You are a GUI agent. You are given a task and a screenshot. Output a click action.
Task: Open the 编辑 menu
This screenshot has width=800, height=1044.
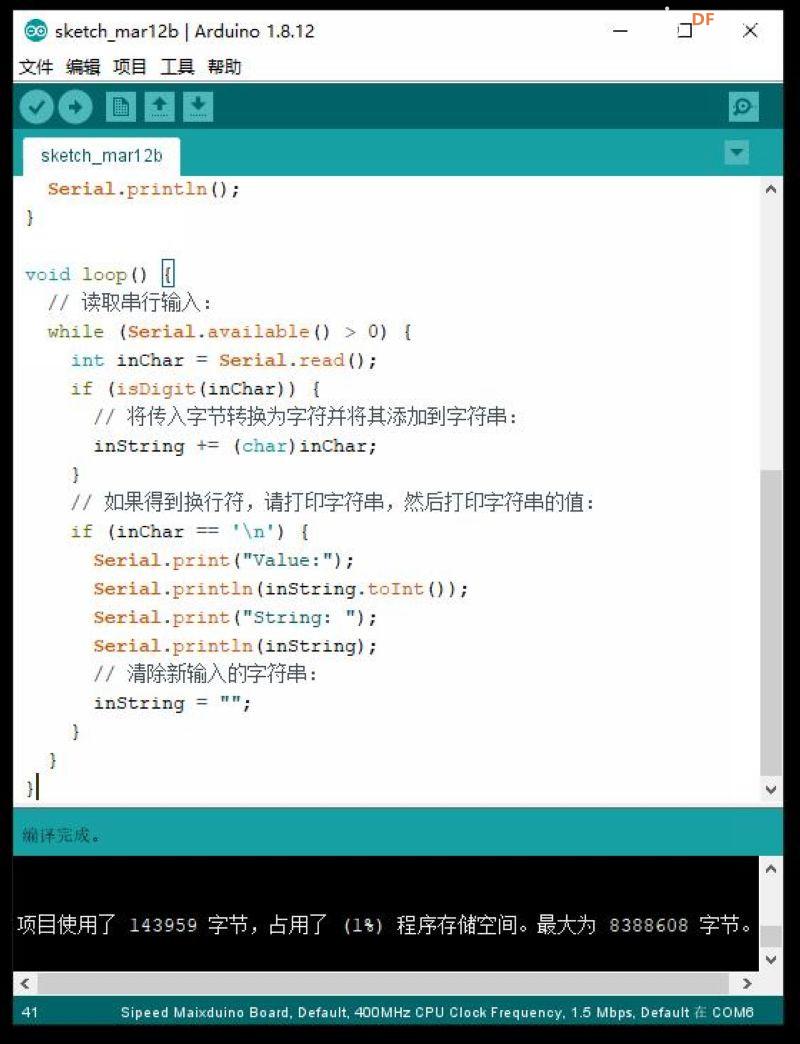coord(83,67)
